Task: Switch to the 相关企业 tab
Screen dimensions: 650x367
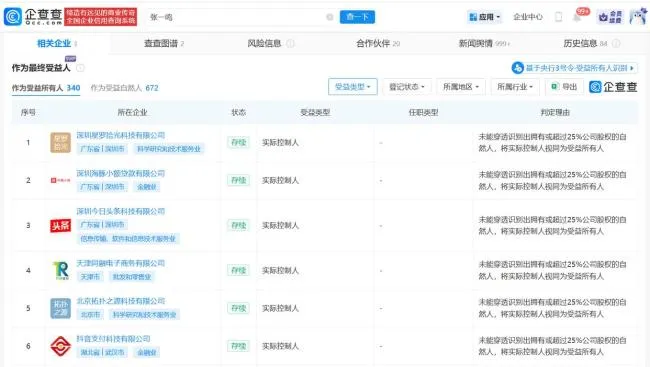Action: click(x=57, y=43)
